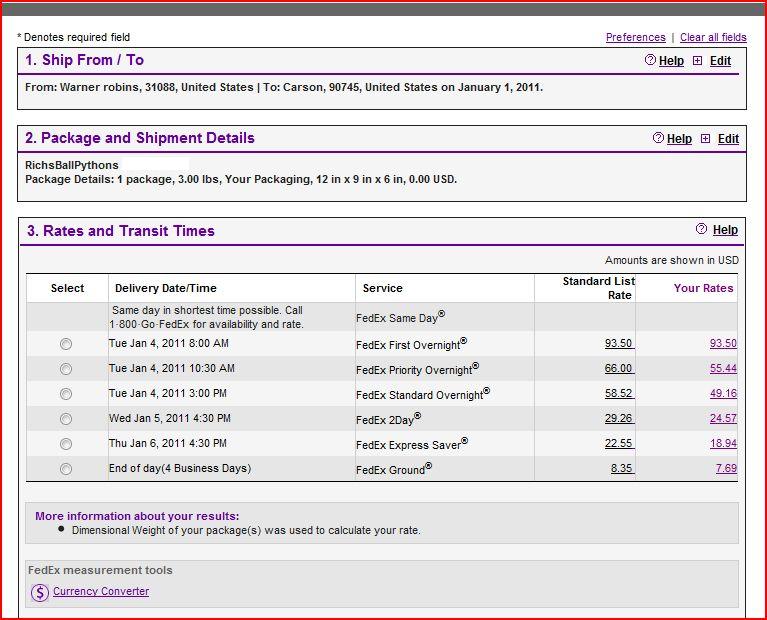
Task: Edit the Package and Shipment Details
Action: 728,138
